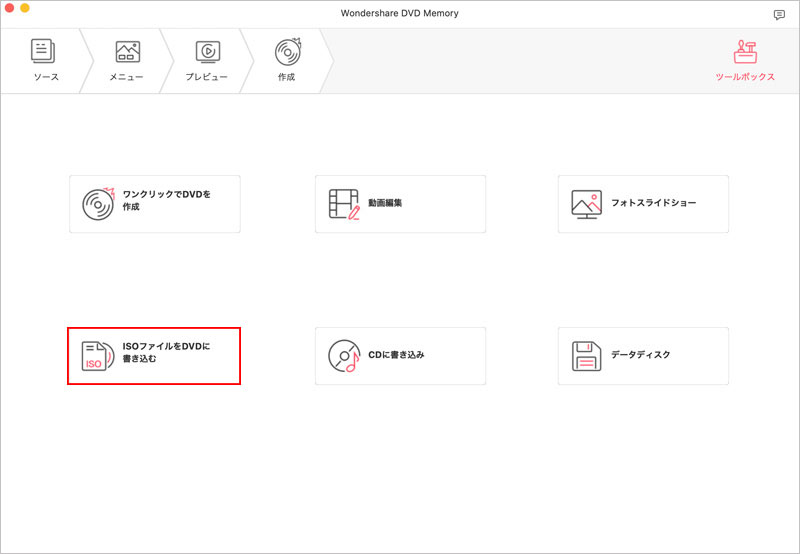Select the プレビュー tab label
Image resolution: width=800 pixels, height=554 pixels.
coord(206,77)
